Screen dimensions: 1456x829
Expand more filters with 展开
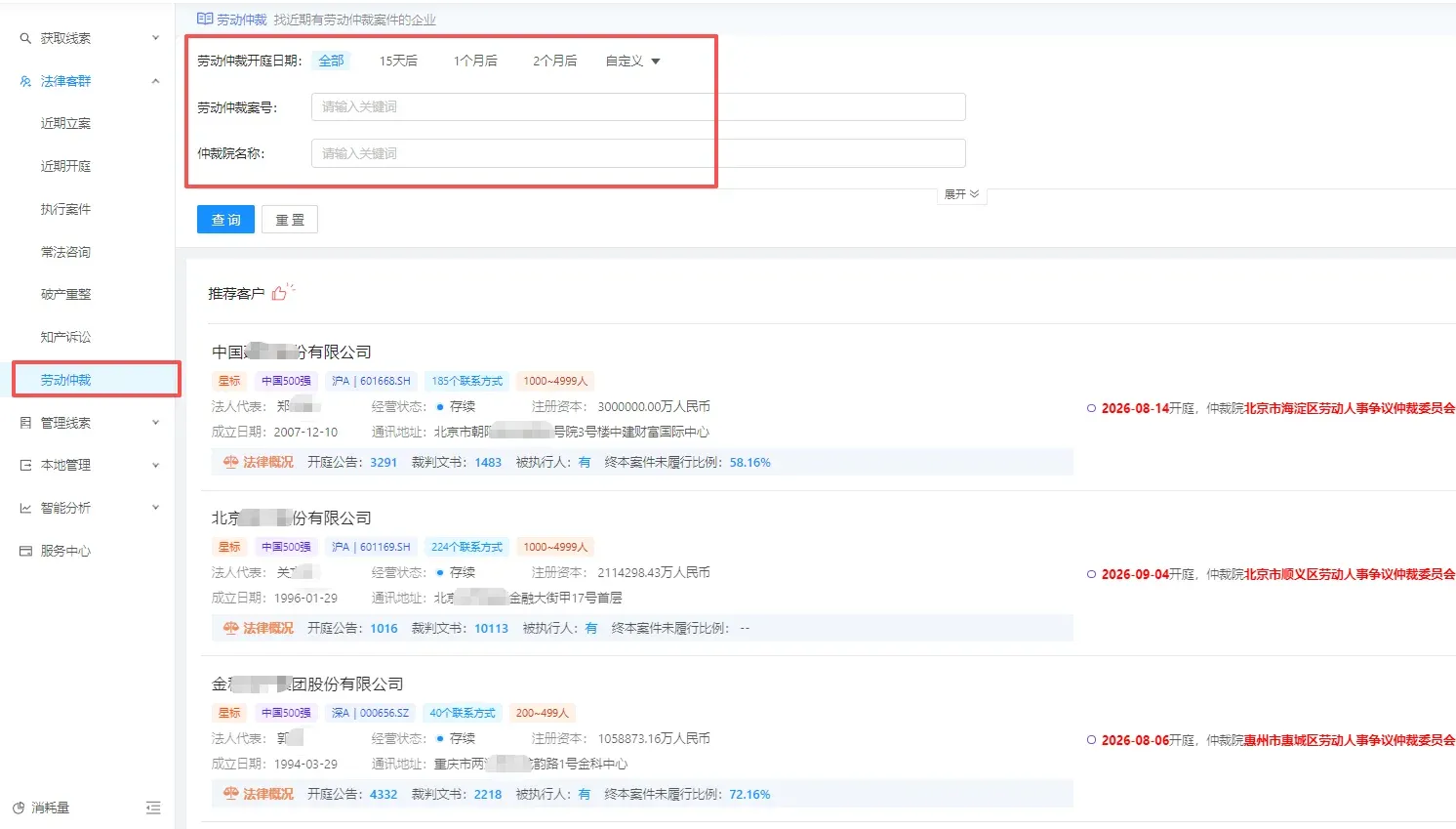(961, 194)
